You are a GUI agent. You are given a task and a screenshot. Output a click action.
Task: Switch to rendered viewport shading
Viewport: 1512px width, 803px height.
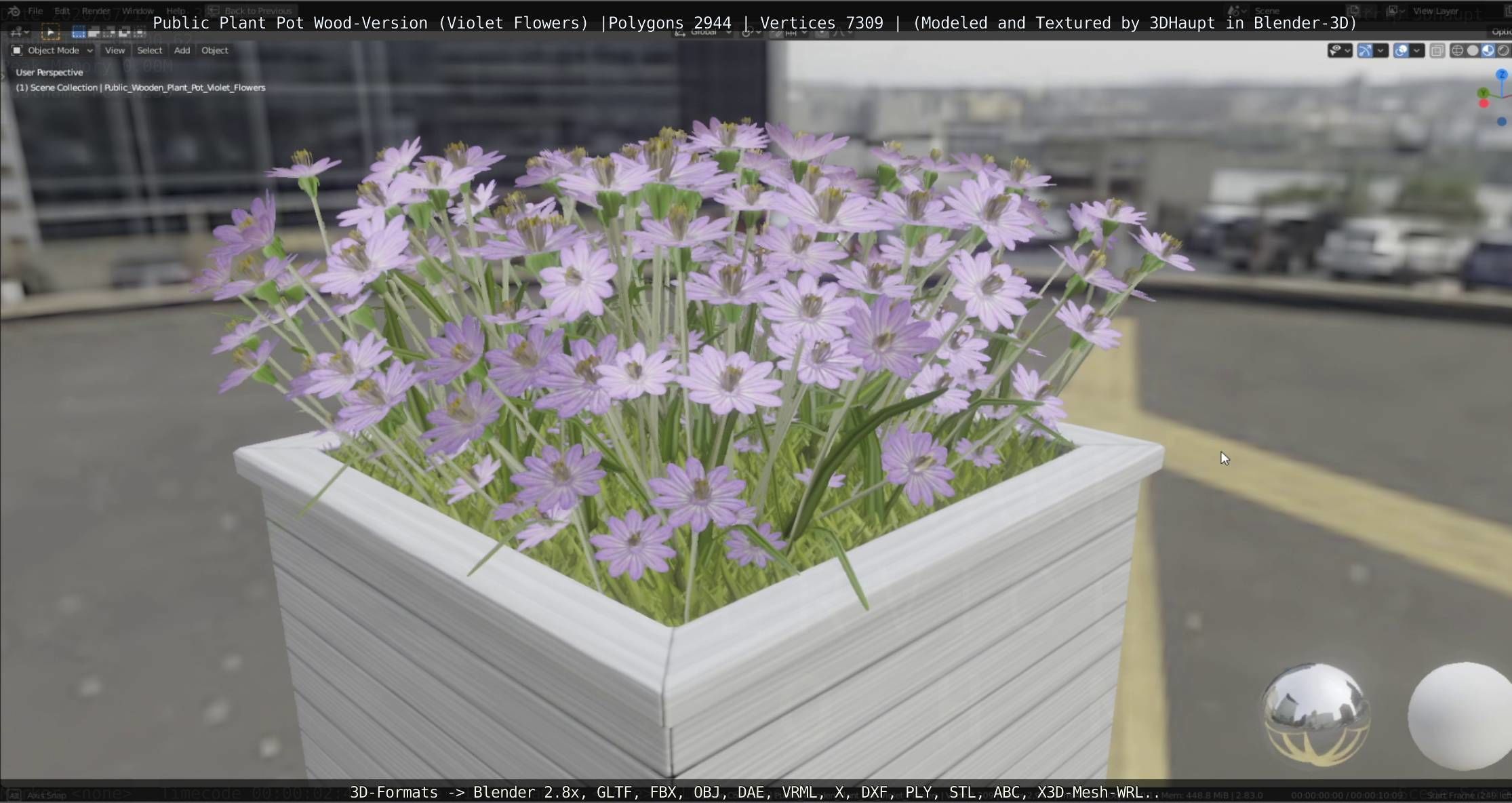tap(1503, 50)
